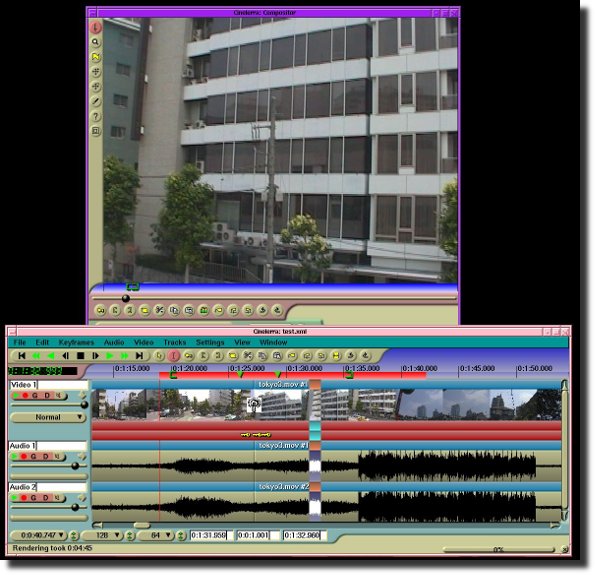595x575 pixels.
Task: Open the 0:0:40.747 sample zoom dropdown
Action: pos(39,535)
